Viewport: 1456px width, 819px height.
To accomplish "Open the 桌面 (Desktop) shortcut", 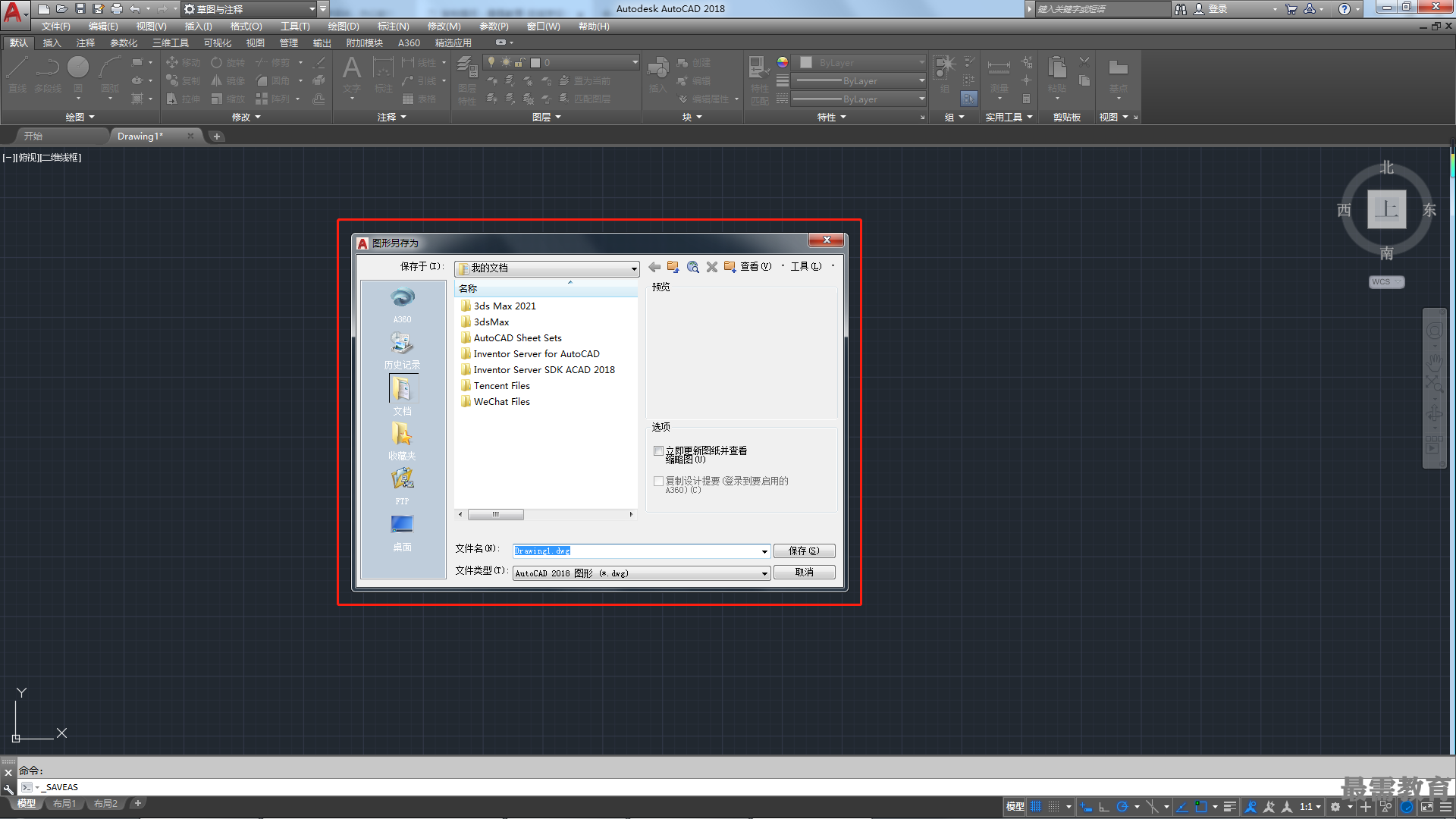I will coord(403,532).
